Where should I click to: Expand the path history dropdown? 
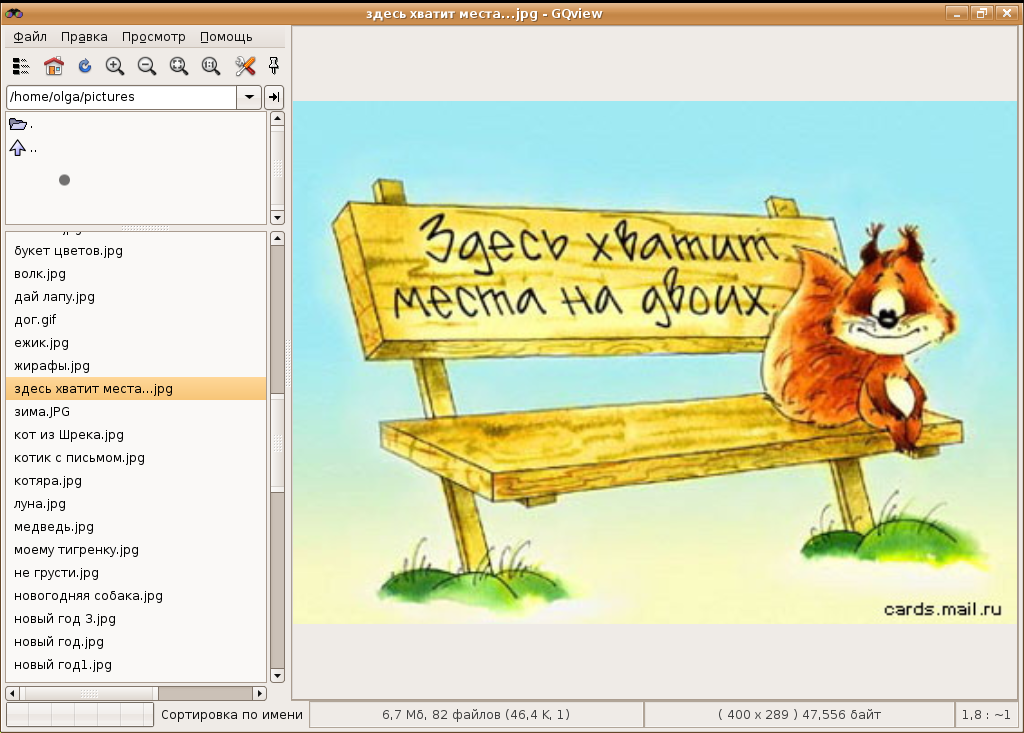249,97
